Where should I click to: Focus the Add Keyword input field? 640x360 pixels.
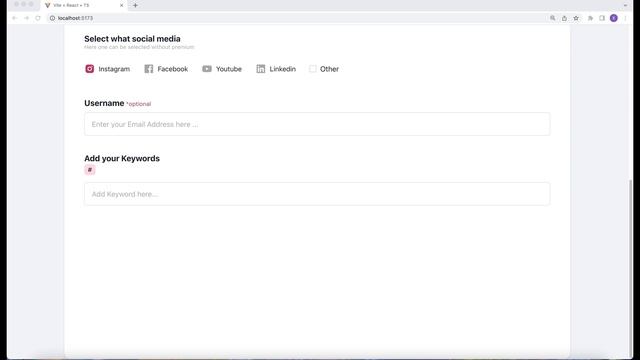(317, 194)
